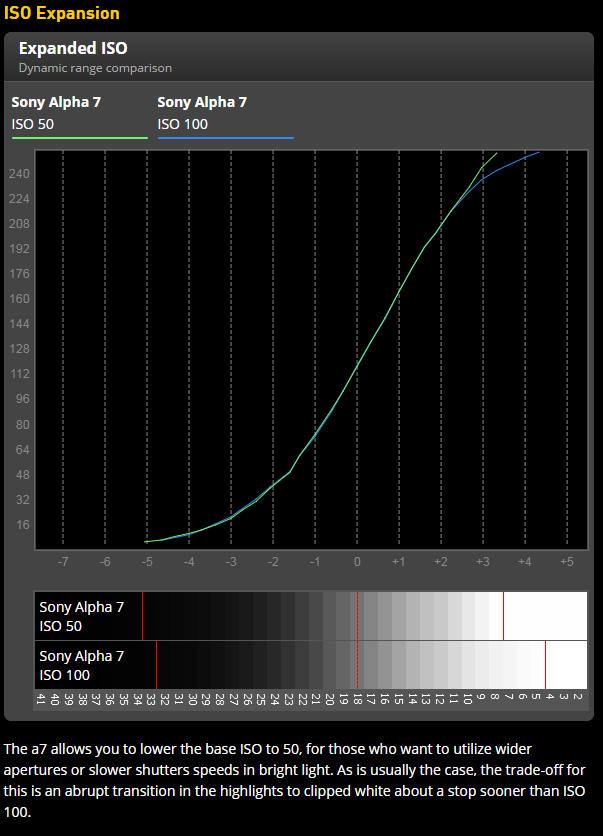Image resolution: width=603 pixels, height=836 pixels.
Task: Click the ISO 50 grayscale step wedge label
Action: (82, 616)
